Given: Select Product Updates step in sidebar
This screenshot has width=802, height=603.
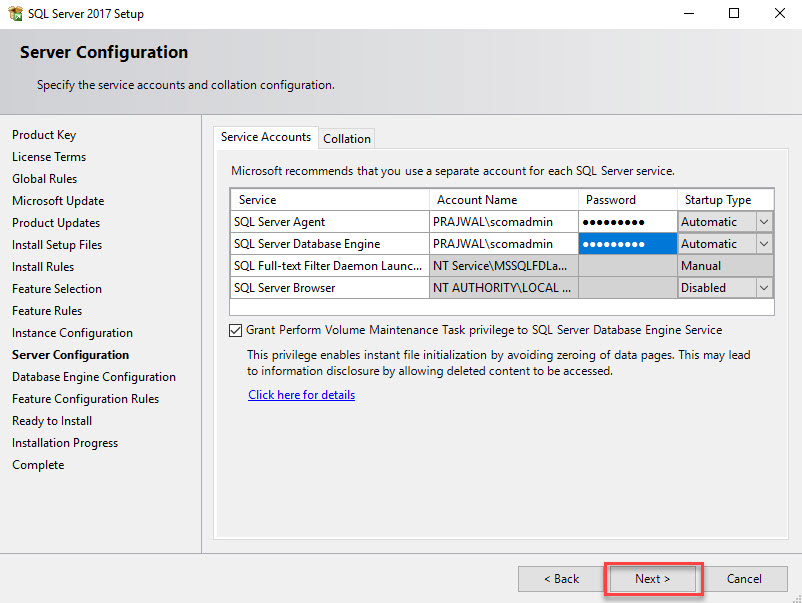Looking at the screenshot, I should coord(56,223).
